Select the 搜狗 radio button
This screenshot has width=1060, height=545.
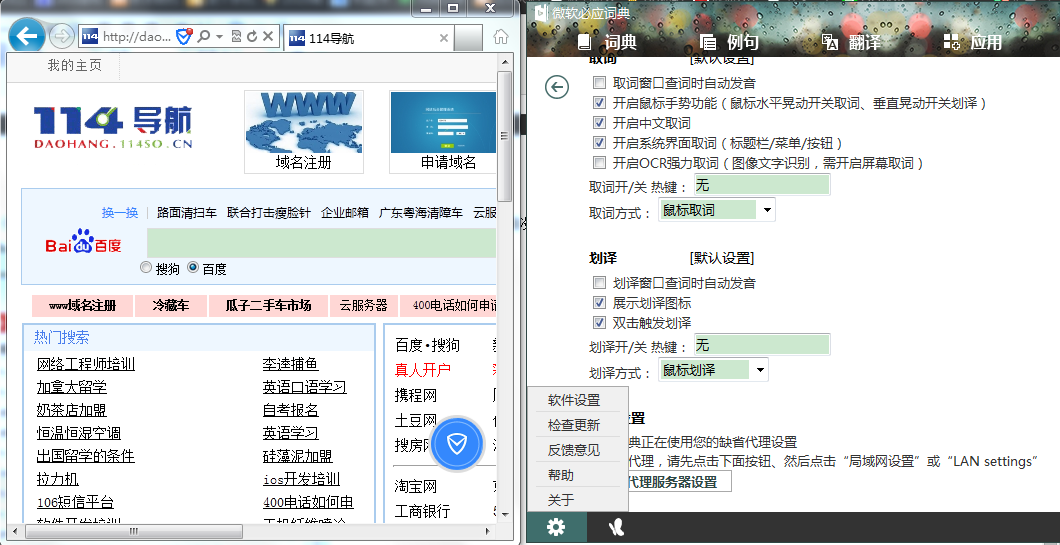[x=146, y=268]
